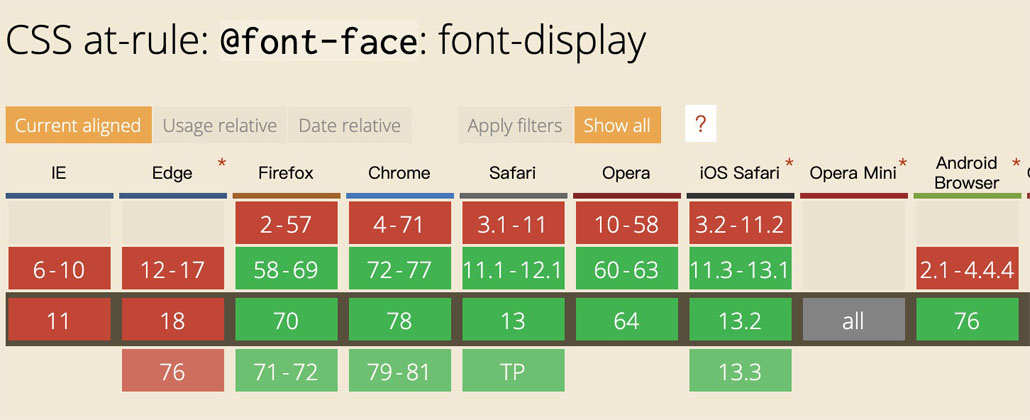
Task: Click the IE browser column header
Action: (59, 174)
